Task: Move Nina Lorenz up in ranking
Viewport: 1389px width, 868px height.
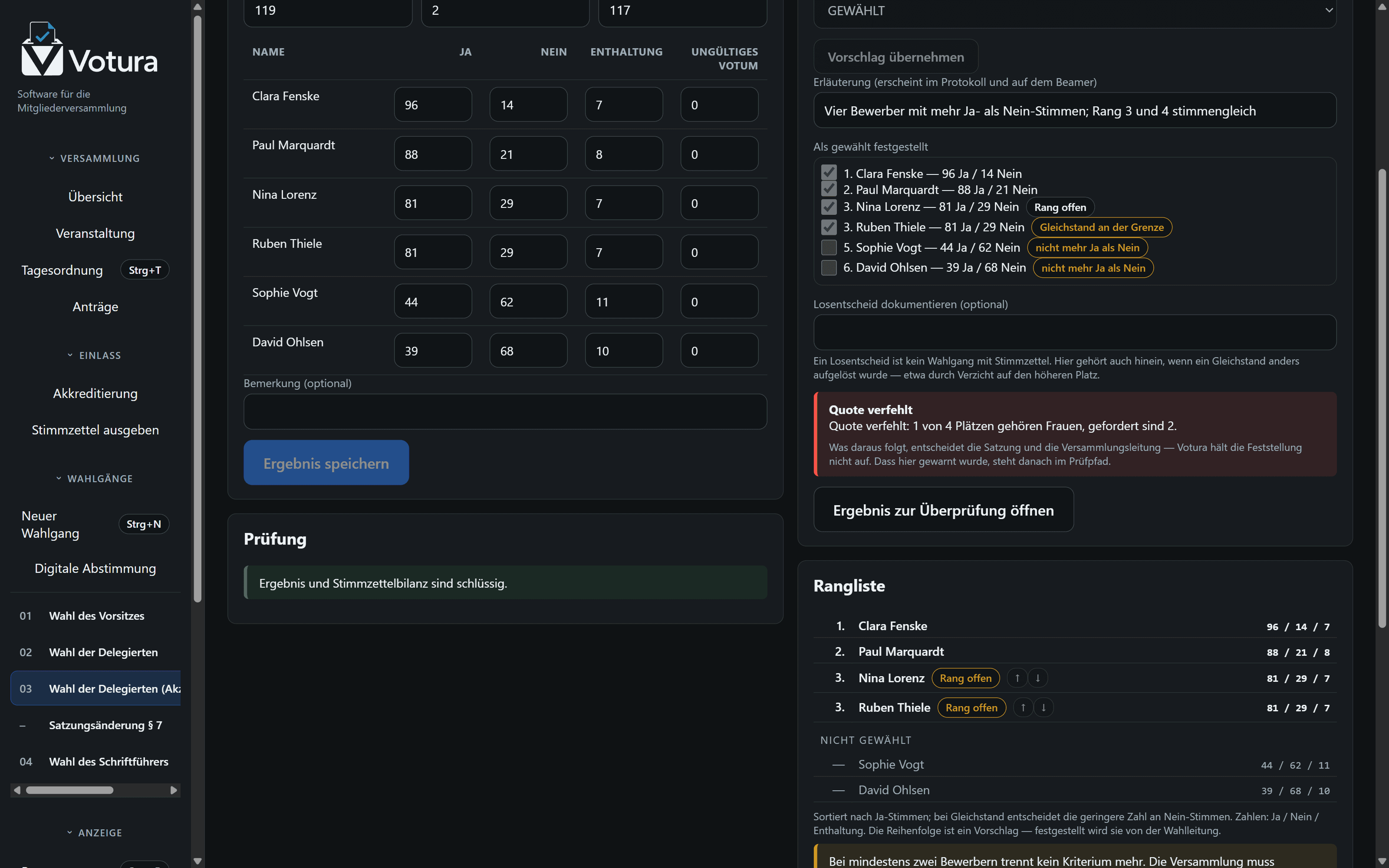Action: point(1017,678)
